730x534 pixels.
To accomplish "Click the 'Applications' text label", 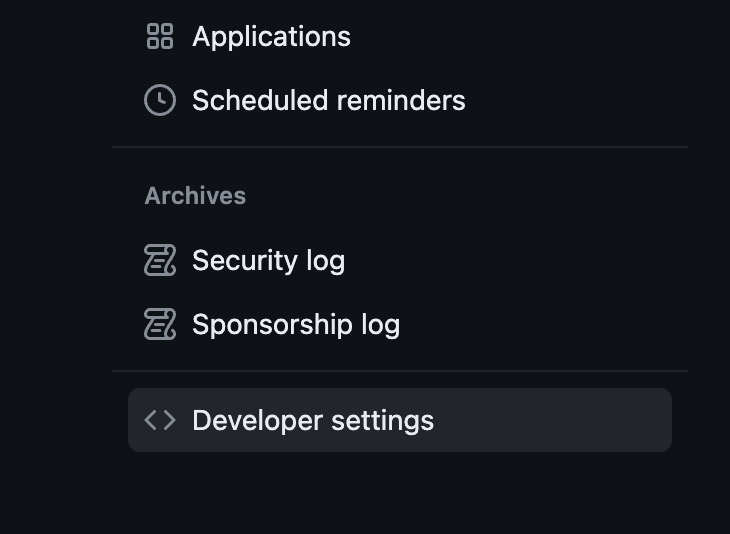I will pos(271,37).
